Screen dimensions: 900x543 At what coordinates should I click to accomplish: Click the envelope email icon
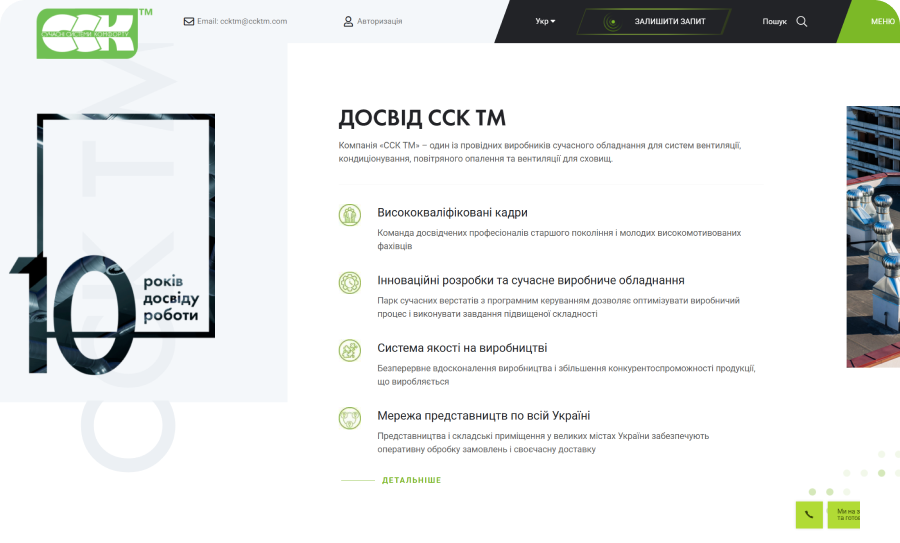coord(188,21)
